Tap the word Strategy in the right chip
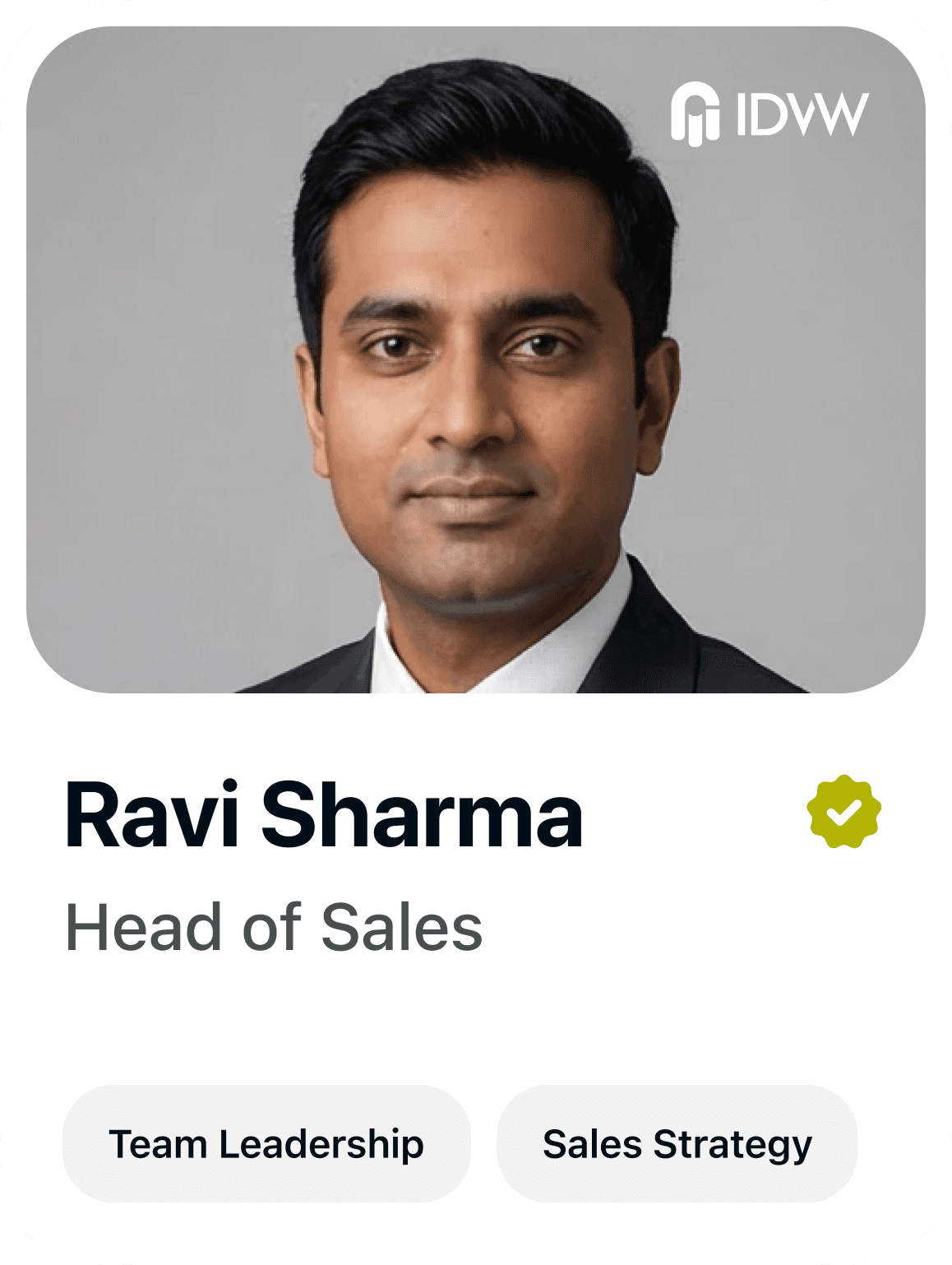This screenshot has height=1265, width=952. pos(732,1145)
